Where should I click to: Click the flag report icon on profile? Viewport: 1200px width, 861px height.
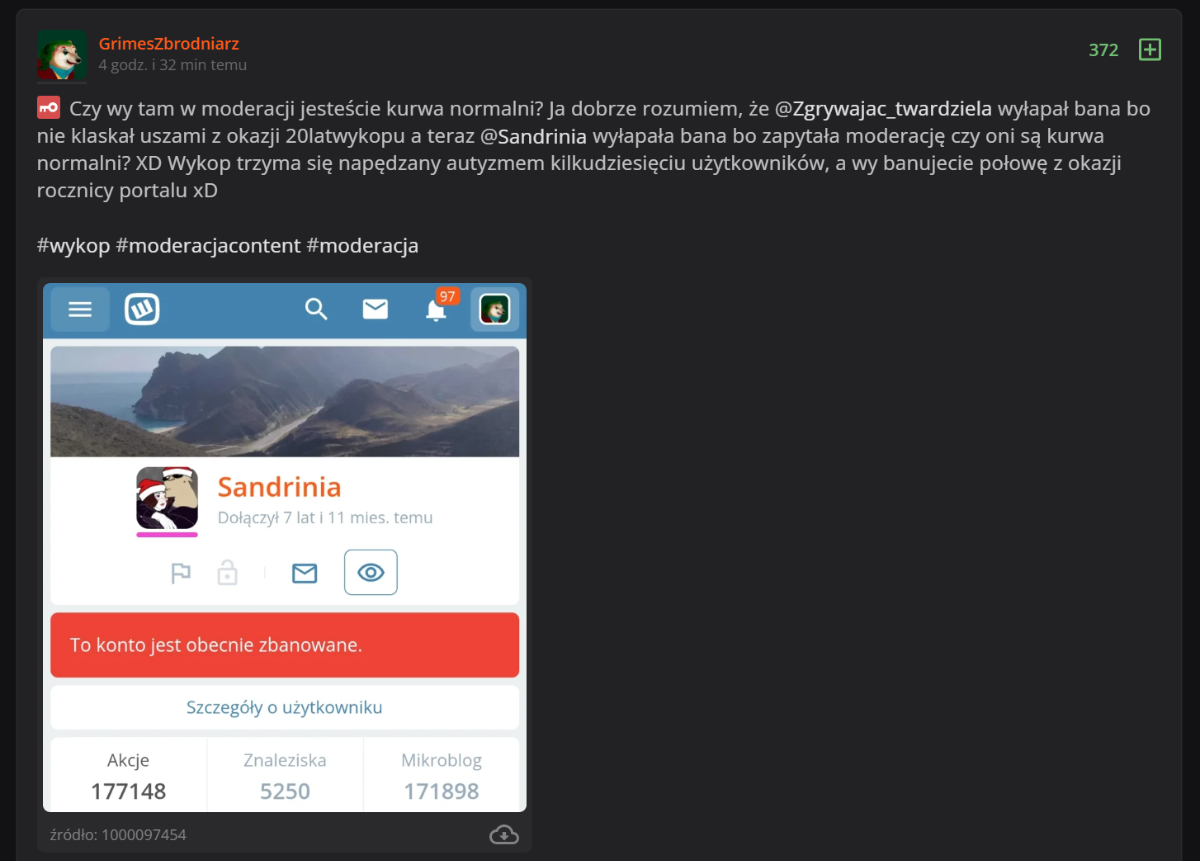[181, 573]
